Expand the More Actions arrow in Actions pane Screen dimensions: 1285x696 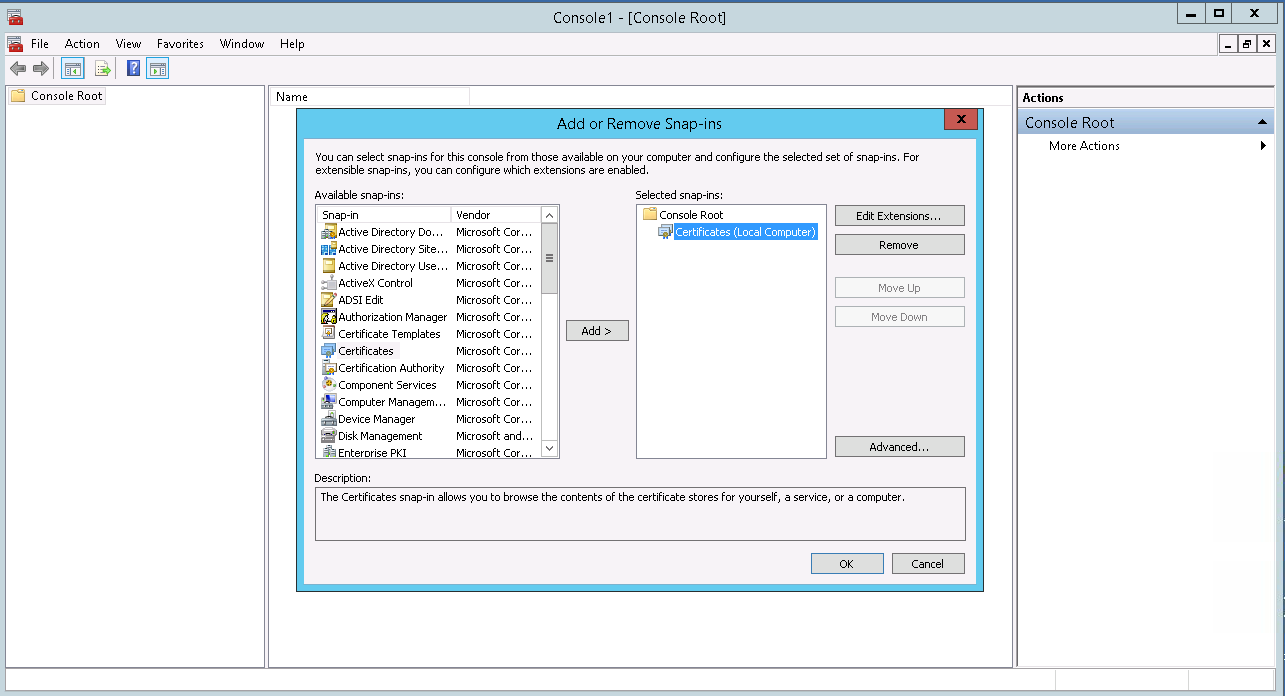tap(1264, 146)
